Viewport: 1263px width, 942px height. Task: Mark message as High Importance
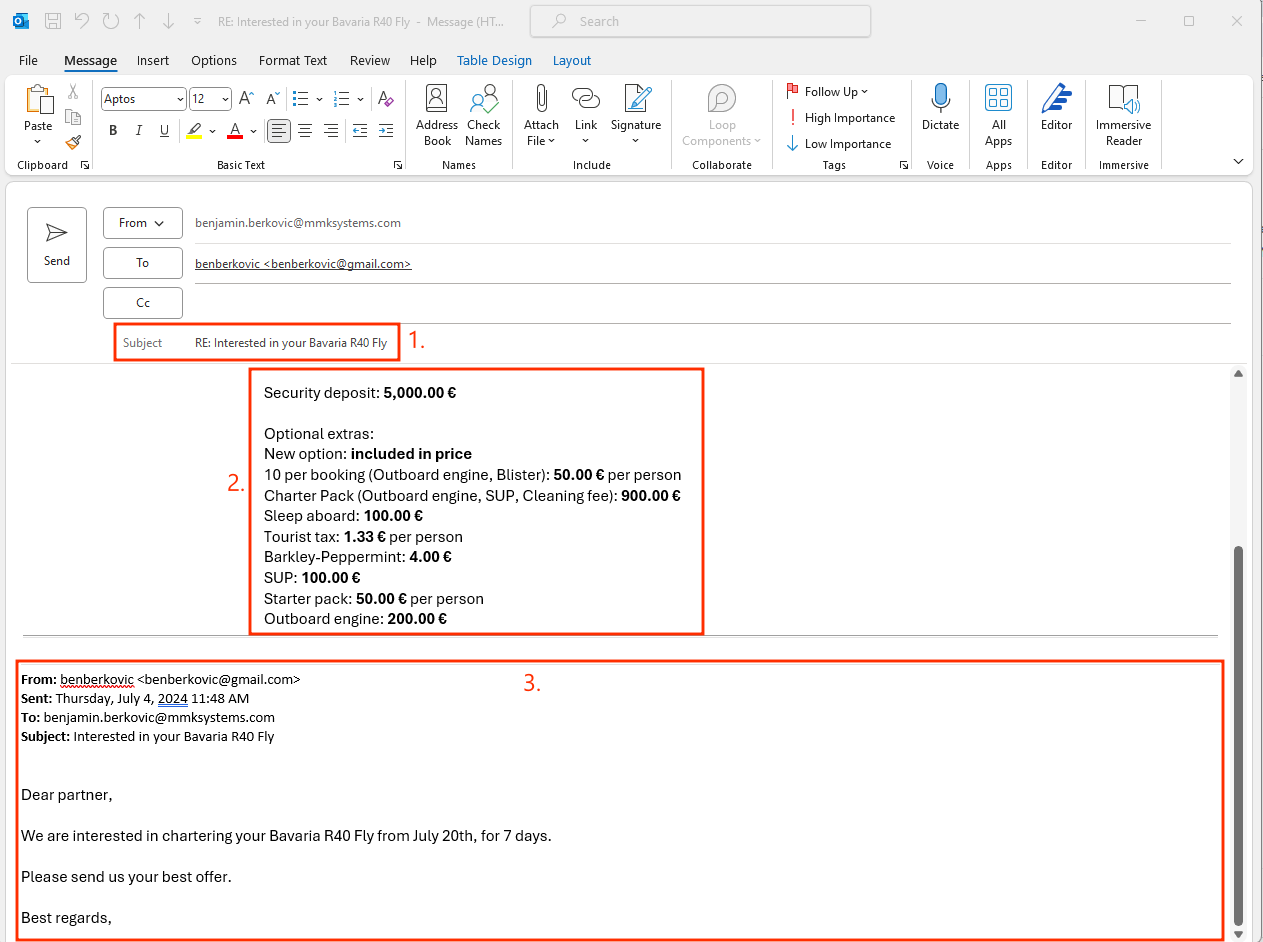(x=840, y=118)
